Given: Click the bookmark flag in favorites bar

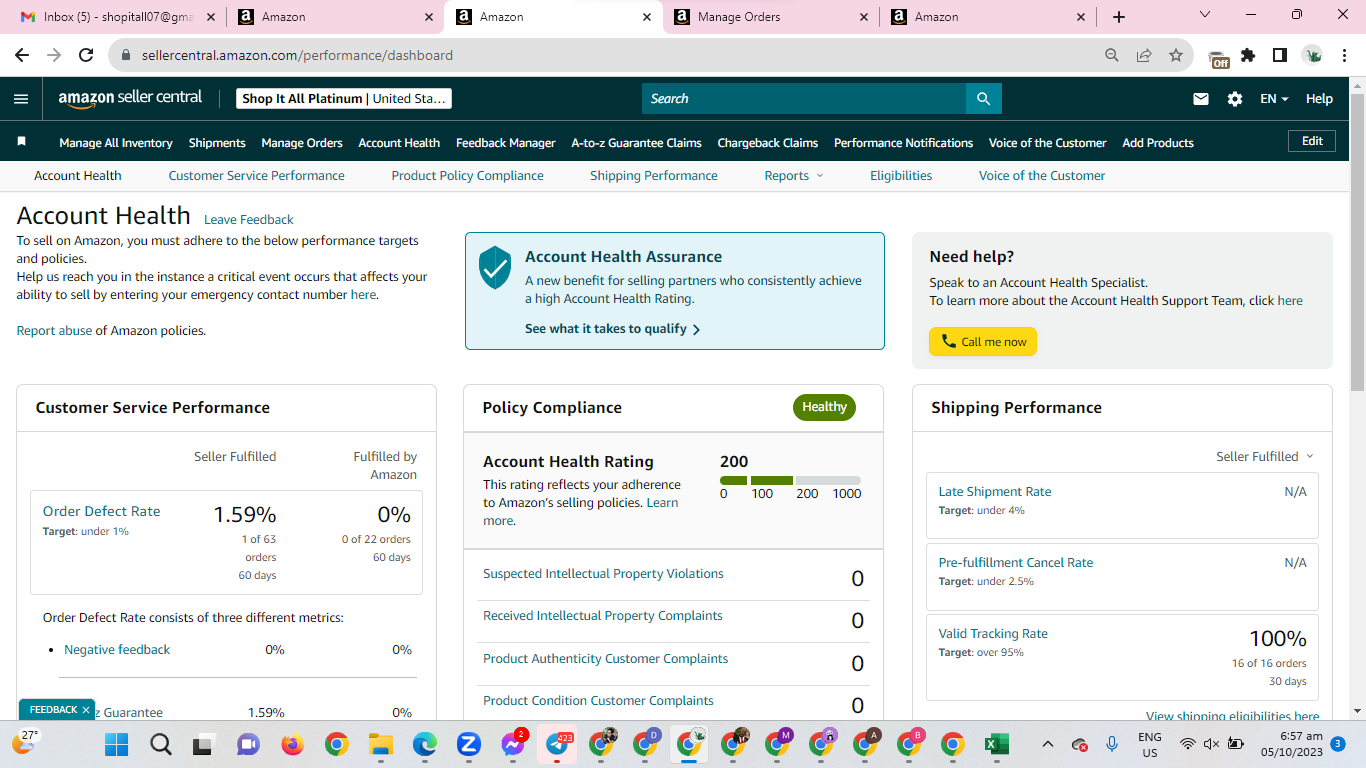Looking at the screenshot, I should [21, 142].
